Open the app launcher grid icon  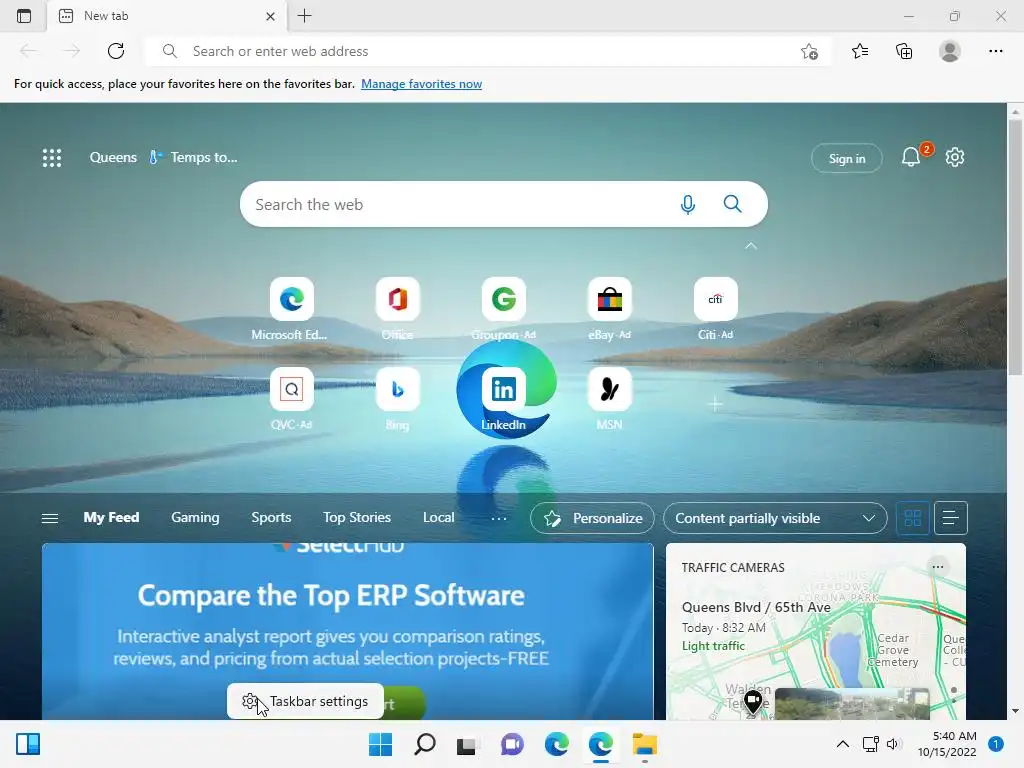point(52,157)
